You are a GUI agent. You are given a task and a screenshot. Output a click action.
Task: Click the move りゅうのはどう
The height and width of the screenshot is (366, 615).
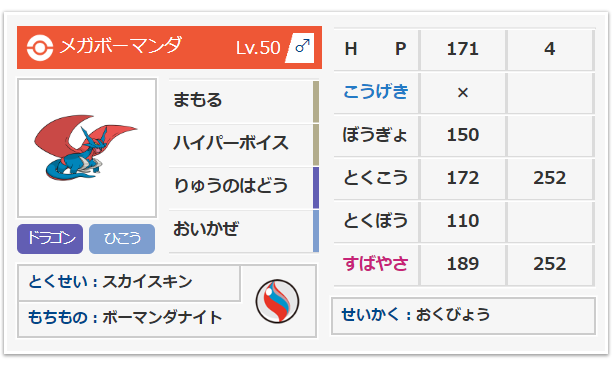(x=231, y=186)
